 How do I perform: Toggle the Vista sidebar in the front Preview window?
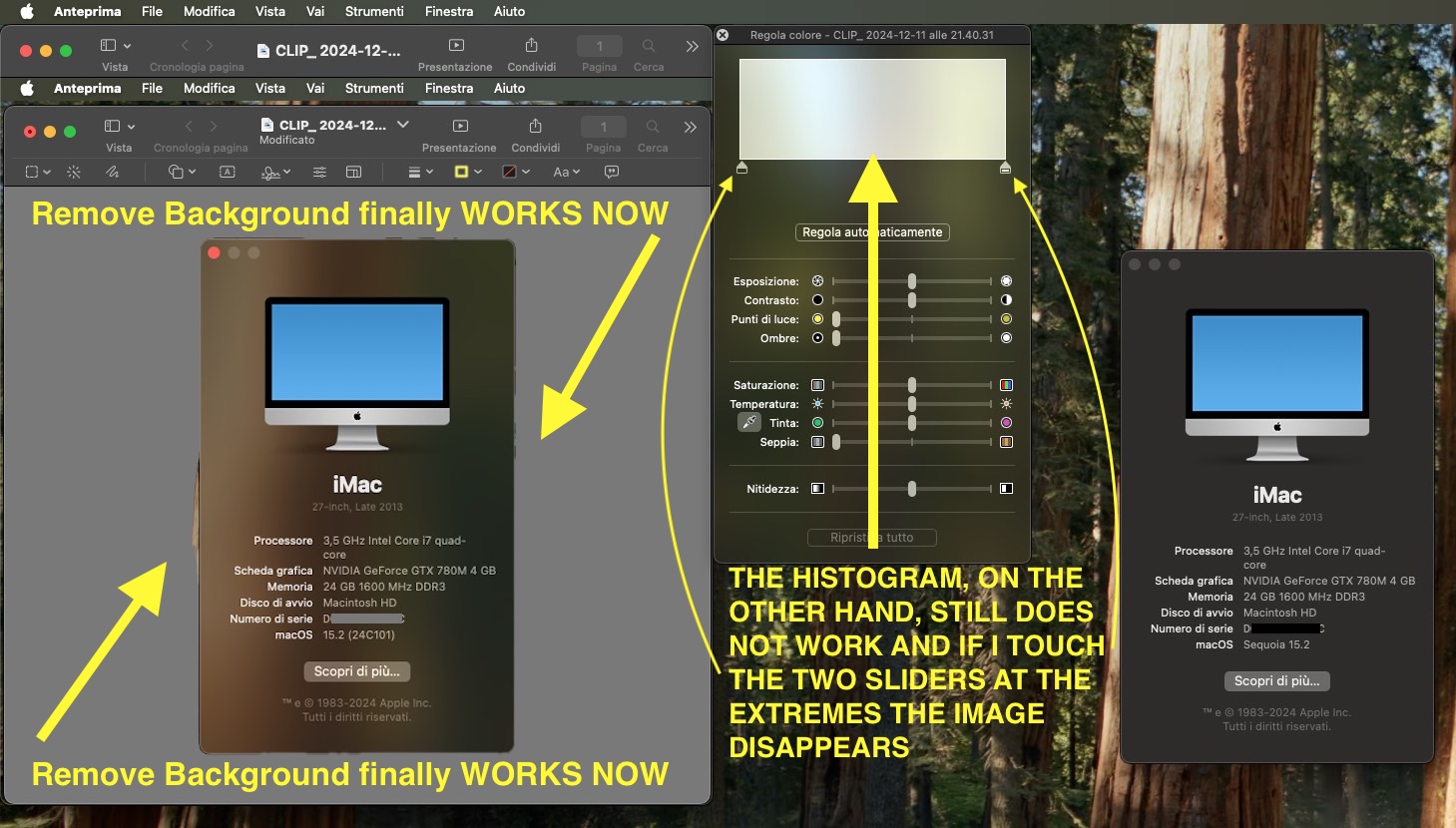pos(119,127)
